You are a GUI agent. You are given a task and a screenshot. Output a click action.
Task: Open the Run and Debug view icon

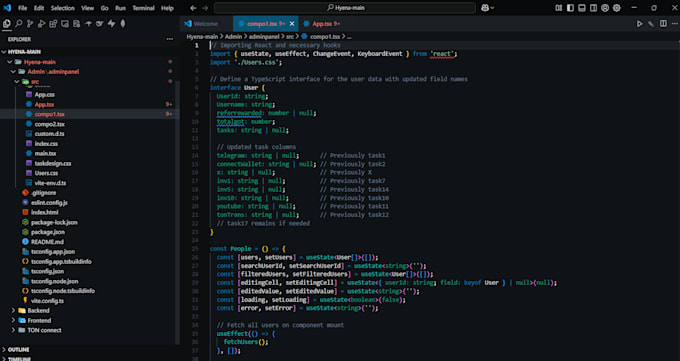tap(42, 24)
